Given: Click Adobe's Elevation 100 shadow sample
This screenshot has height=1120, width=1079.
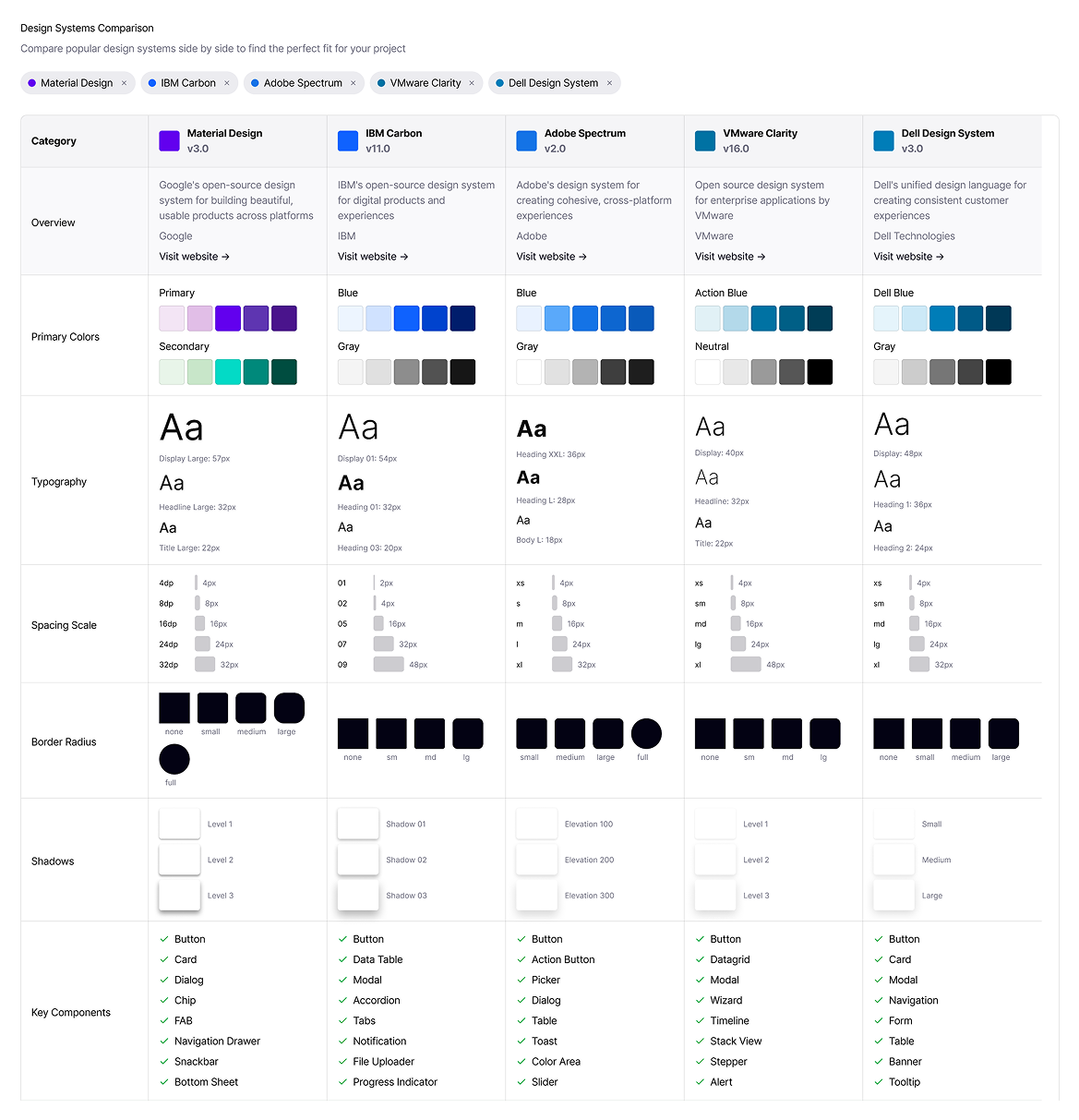Looking at the screenshot, I should tap(536, 824).
